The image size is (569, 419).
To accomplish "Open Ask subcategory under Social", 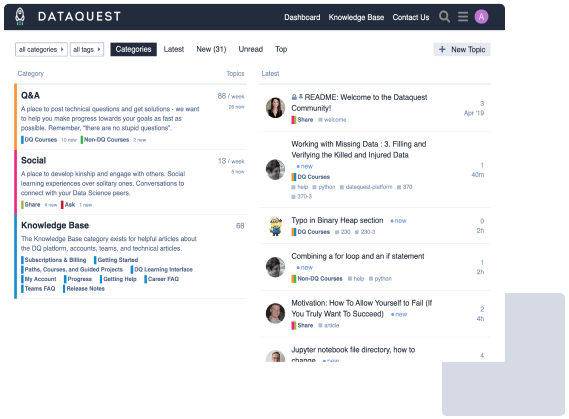I will click(68, 205).
